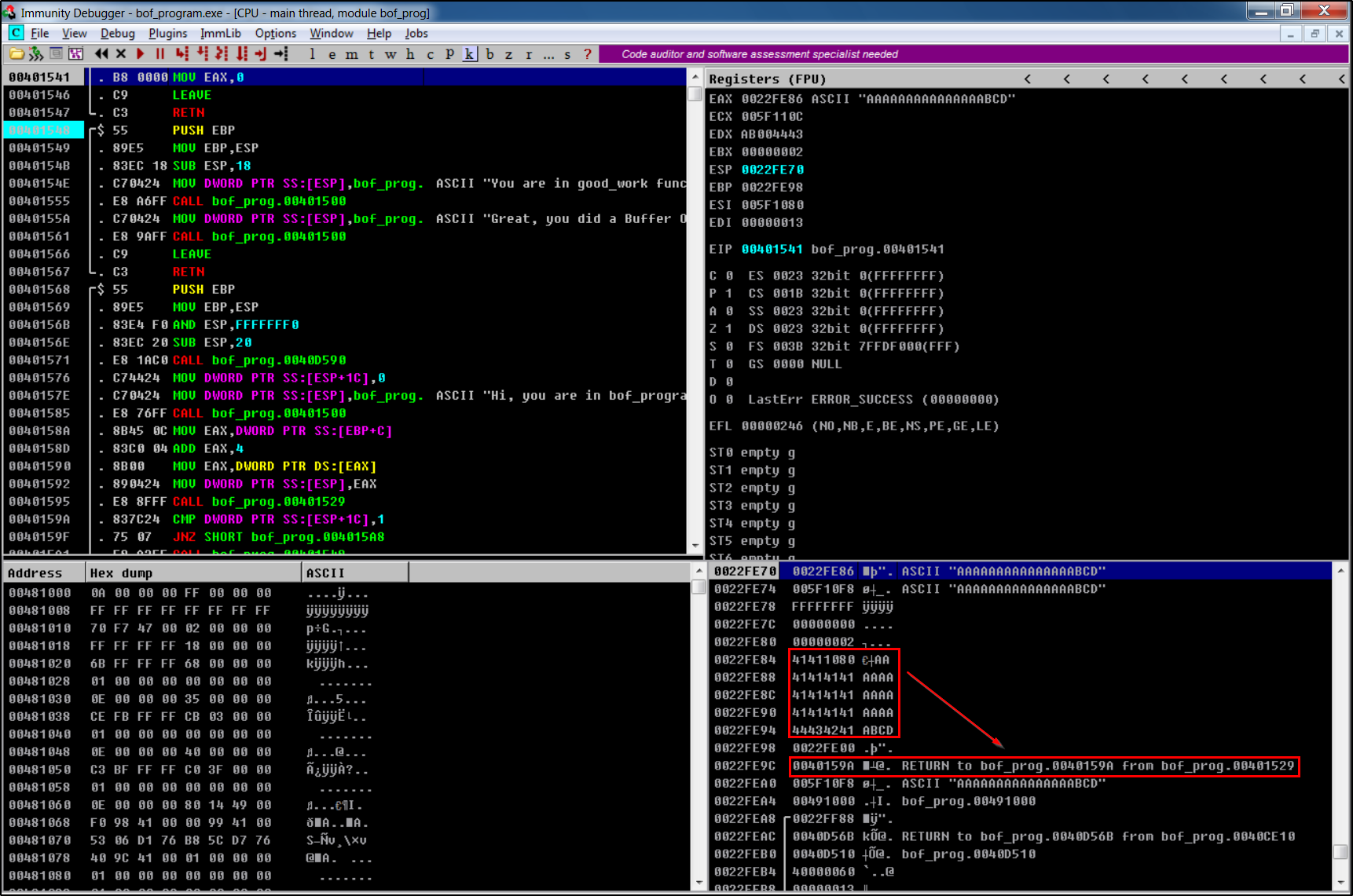Open the Plugins menu
Viewport: 1353px width, 896px height.
168,33
